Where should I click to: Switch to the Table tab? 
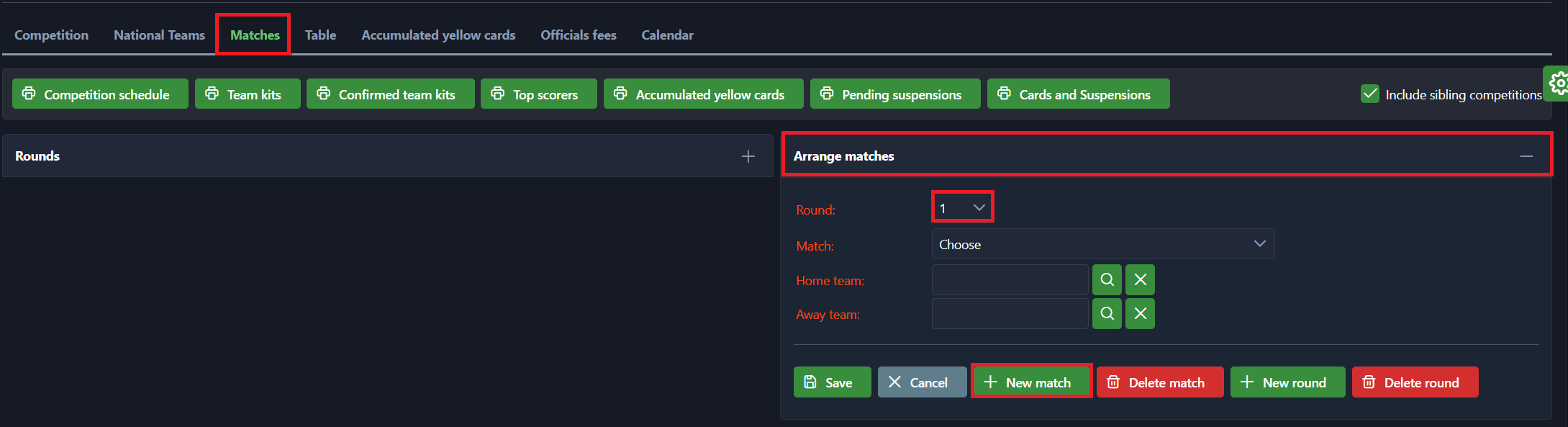point(320,35)
